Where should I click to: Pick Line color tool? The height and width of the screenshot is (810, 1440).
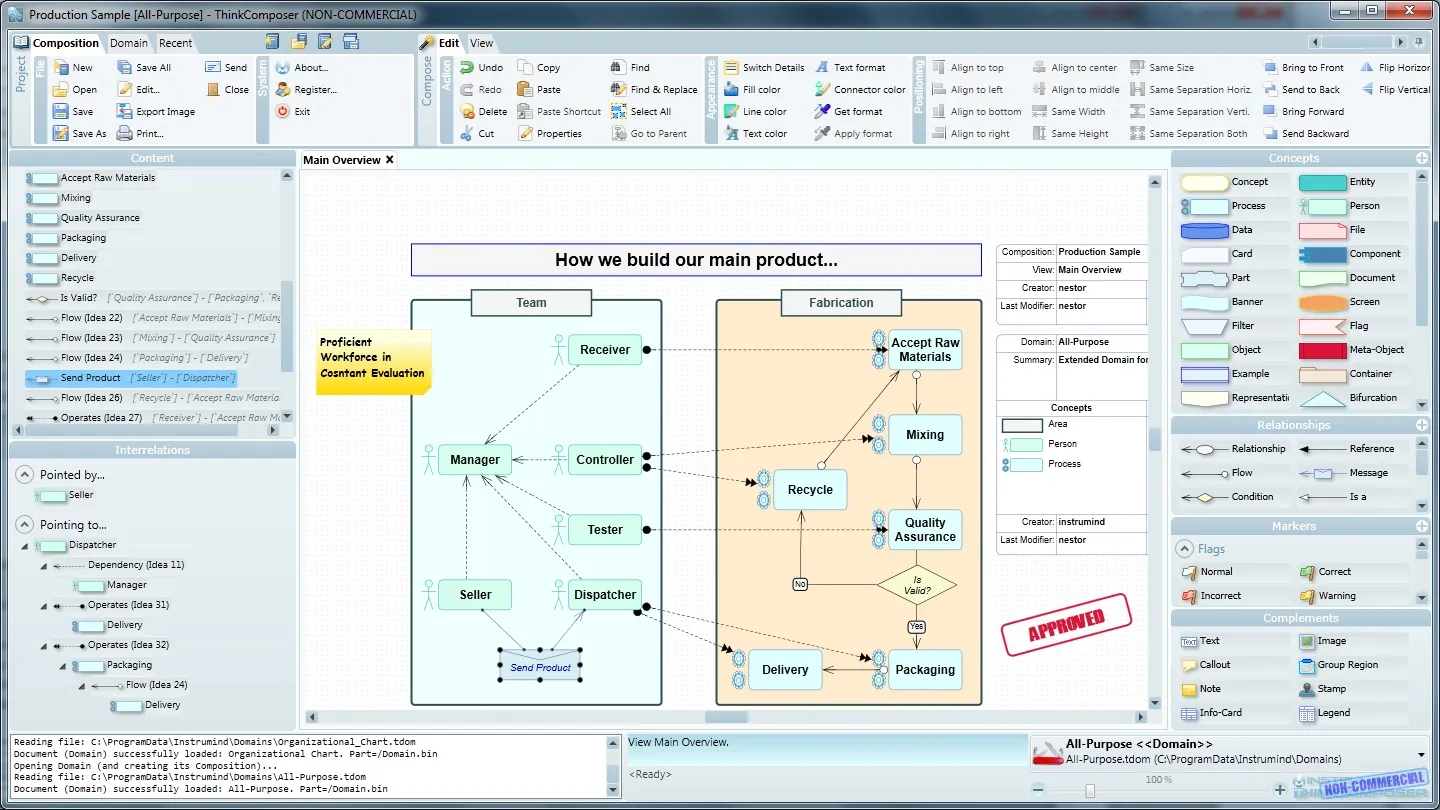755,112
